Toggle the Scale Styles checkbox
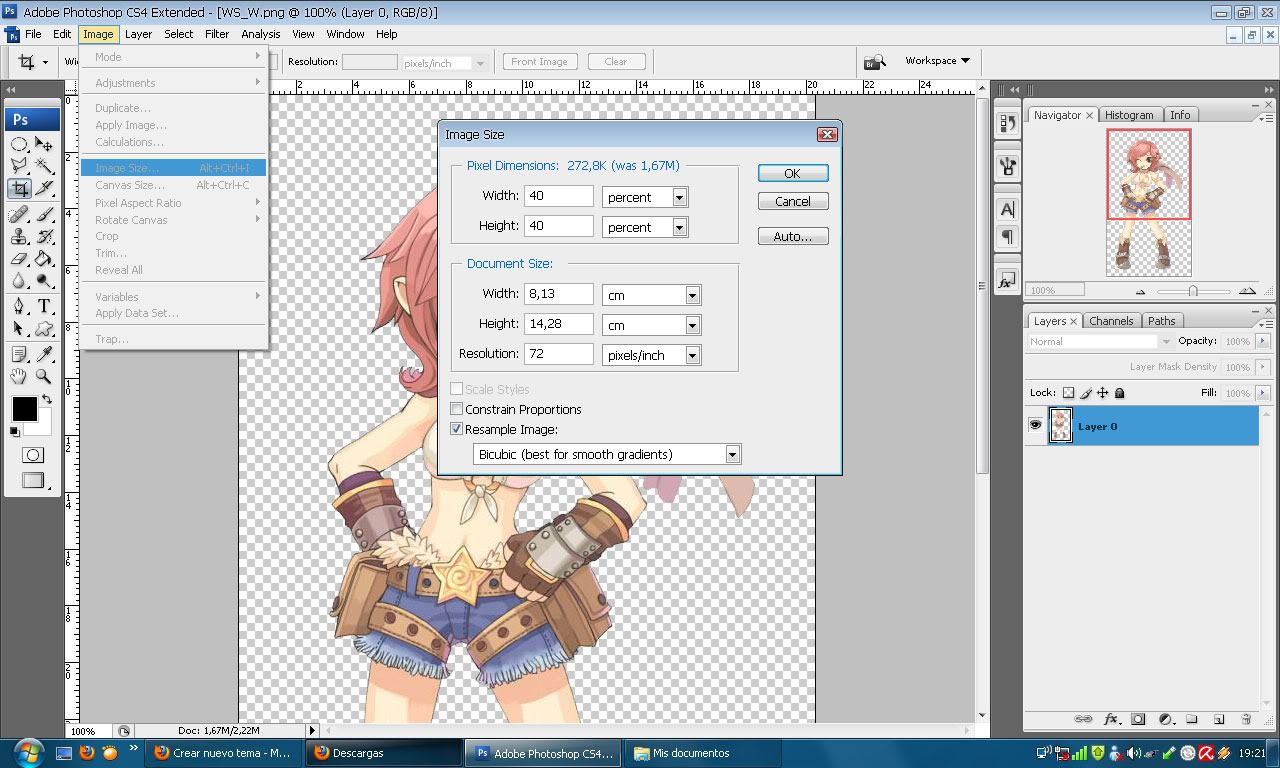This screenshot has width=1280, height=768. (457, 389)
